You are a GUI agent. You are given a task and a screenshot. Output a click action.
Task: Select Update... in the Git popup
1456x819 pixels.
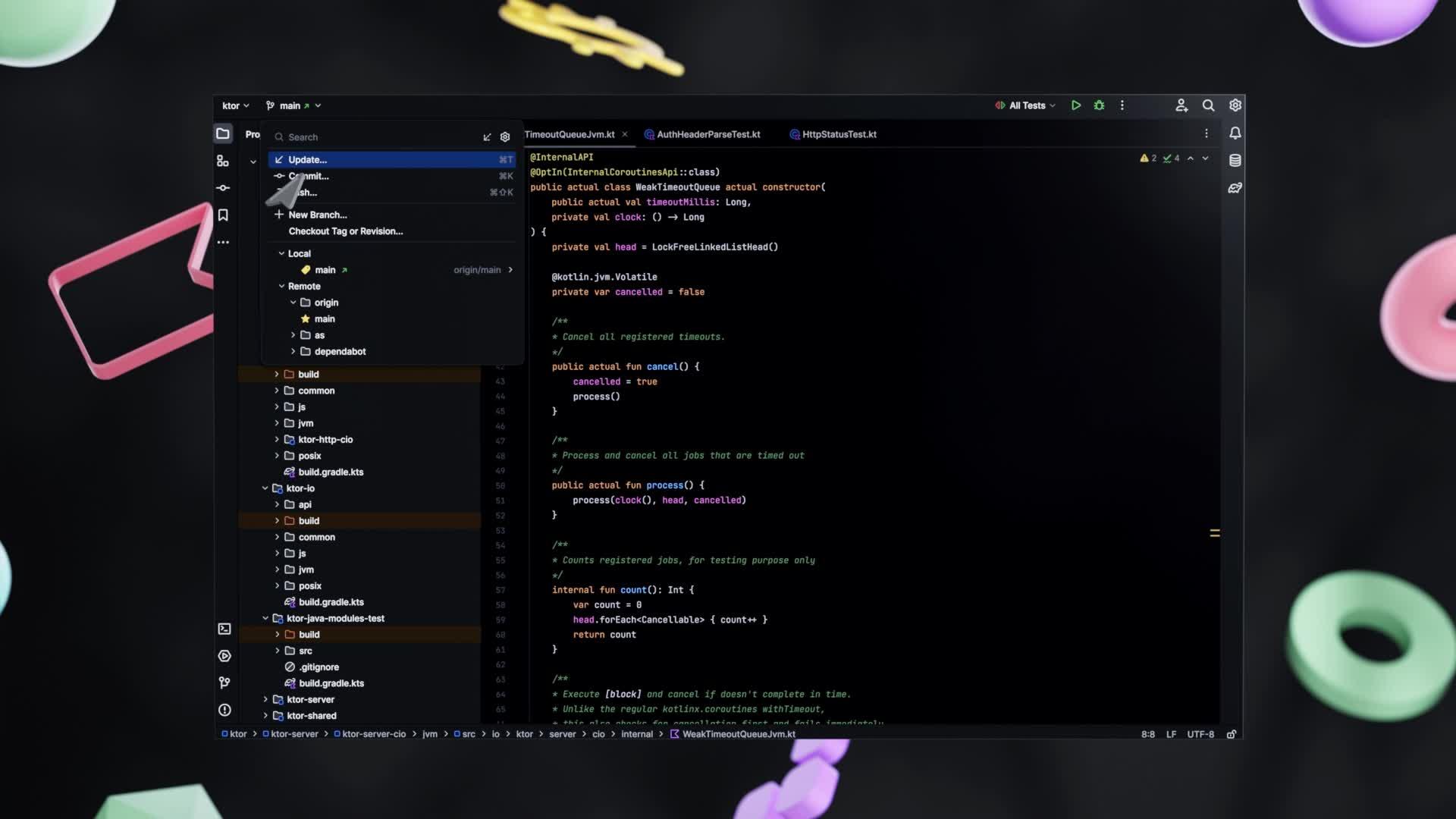(x=308, y=160)
